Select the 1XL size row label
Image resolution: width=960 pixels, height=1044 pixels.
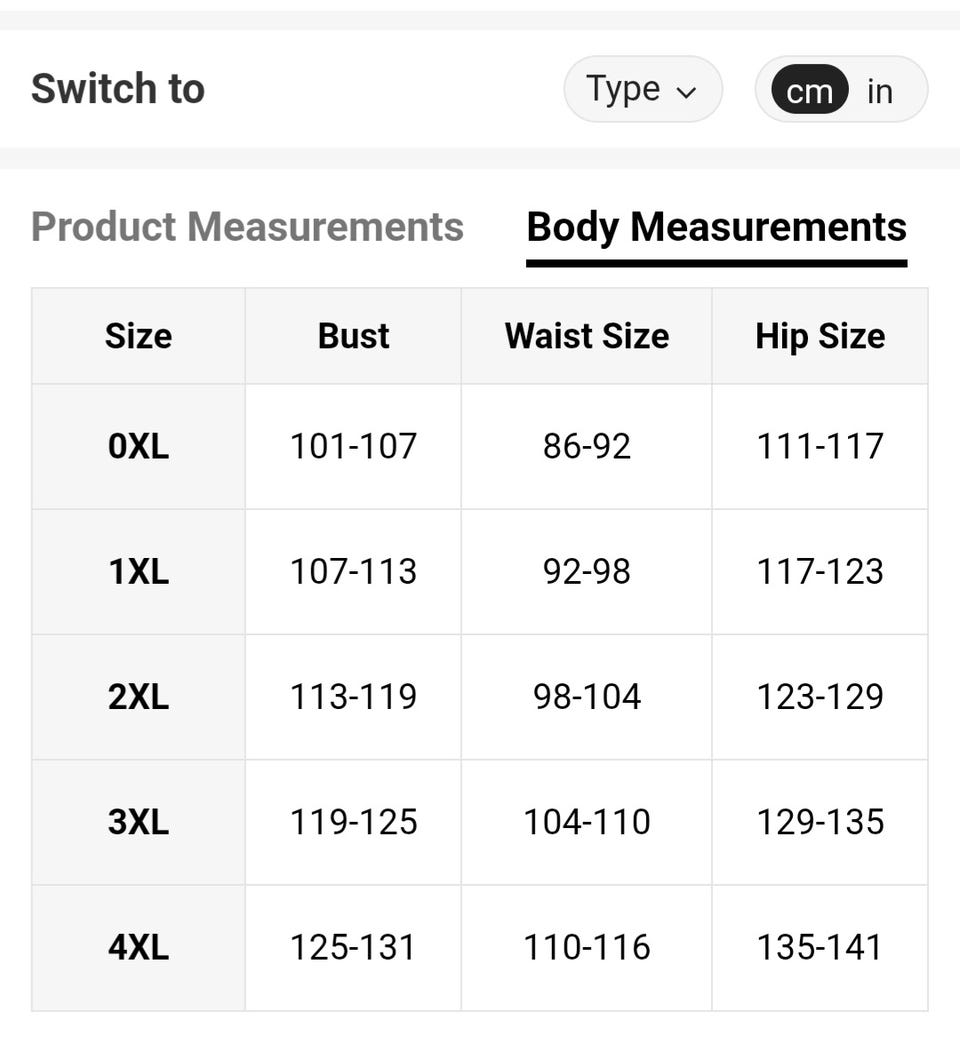[138, 571]
